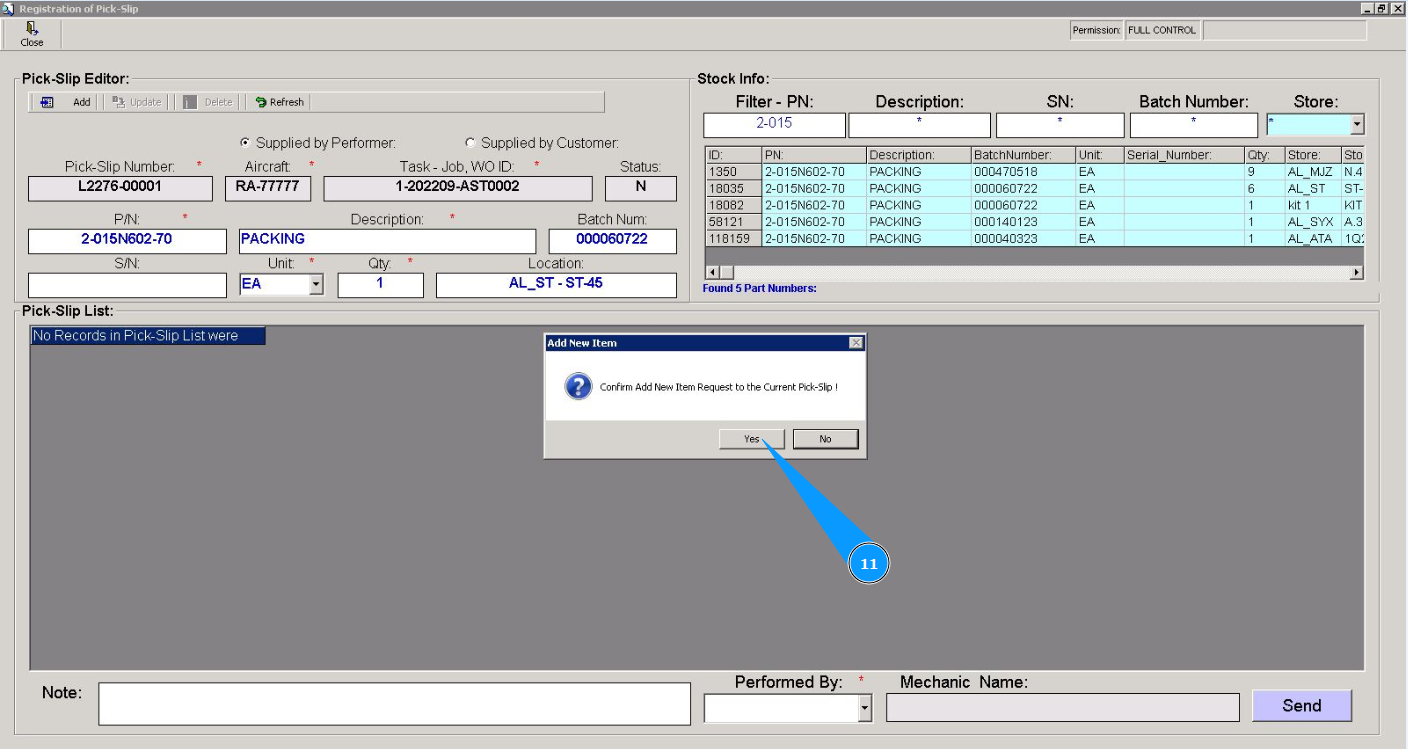Select stock row with ID 118159
The width and height of the screenshot is (1408, 749).
pyautogui.click(x=1034, y=239)
